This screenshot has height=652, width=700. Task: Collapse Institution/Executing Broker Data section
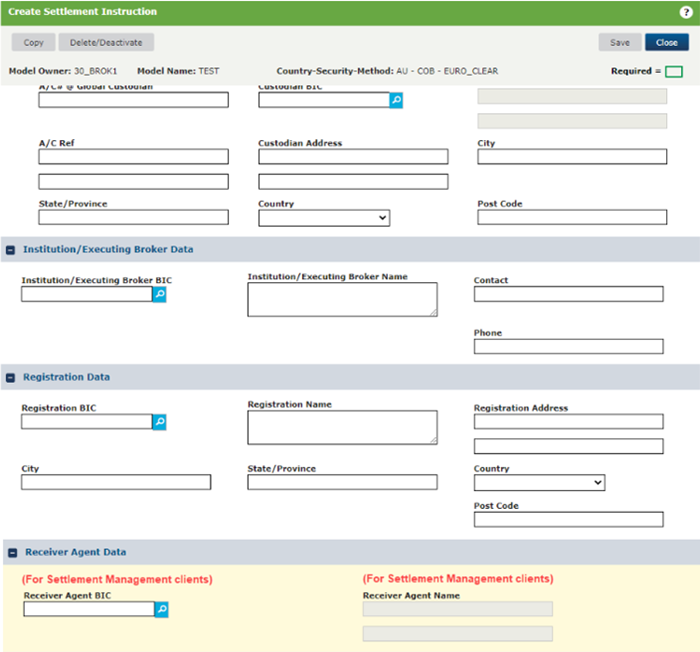10,250
